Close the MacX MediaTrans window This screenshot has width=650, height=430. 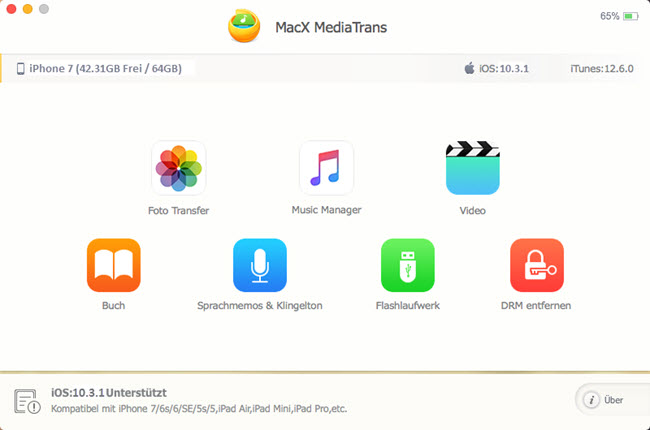(10, 8)
